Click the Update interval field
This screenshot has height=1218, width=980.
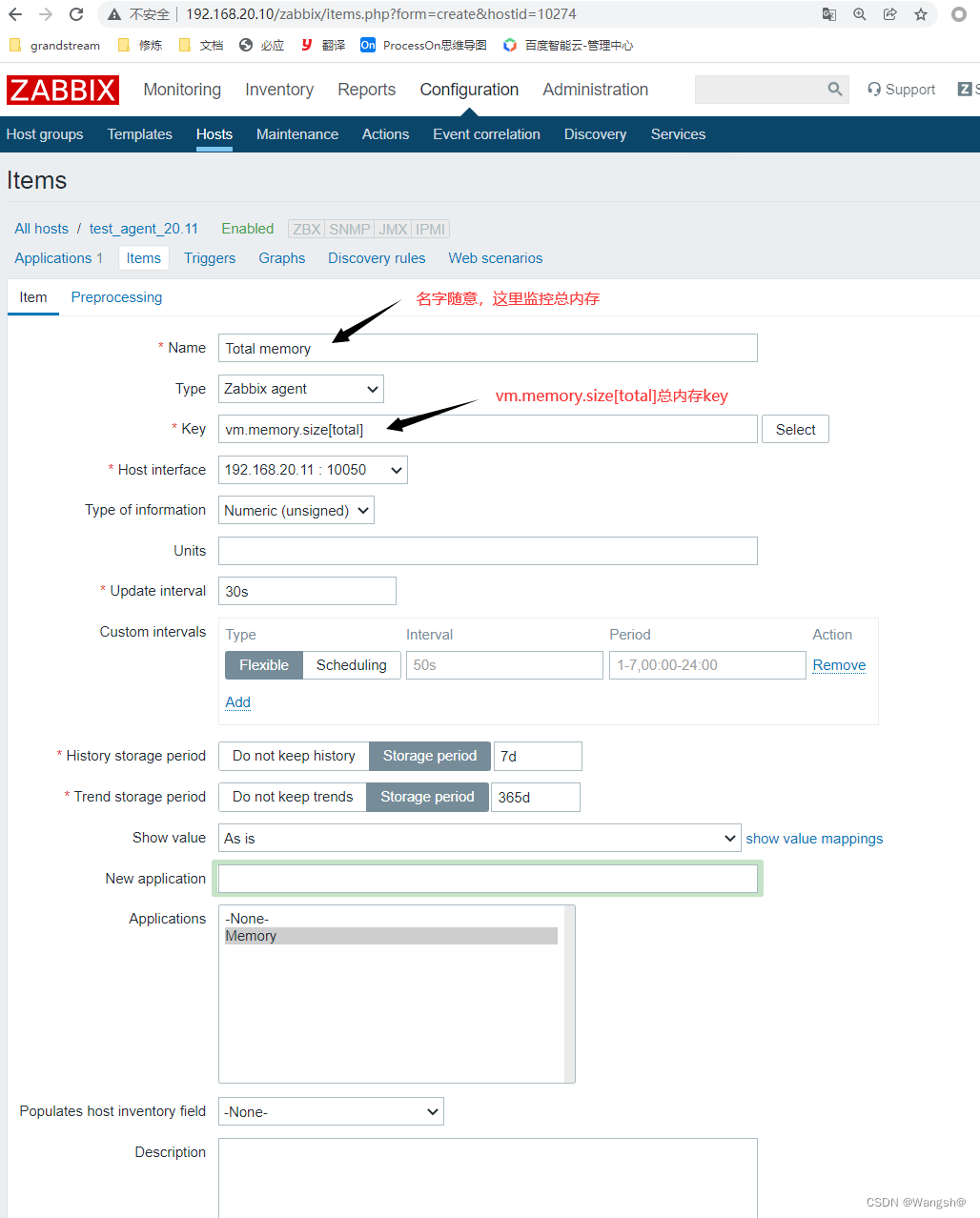pyautogui.click(x=307, y=591)
